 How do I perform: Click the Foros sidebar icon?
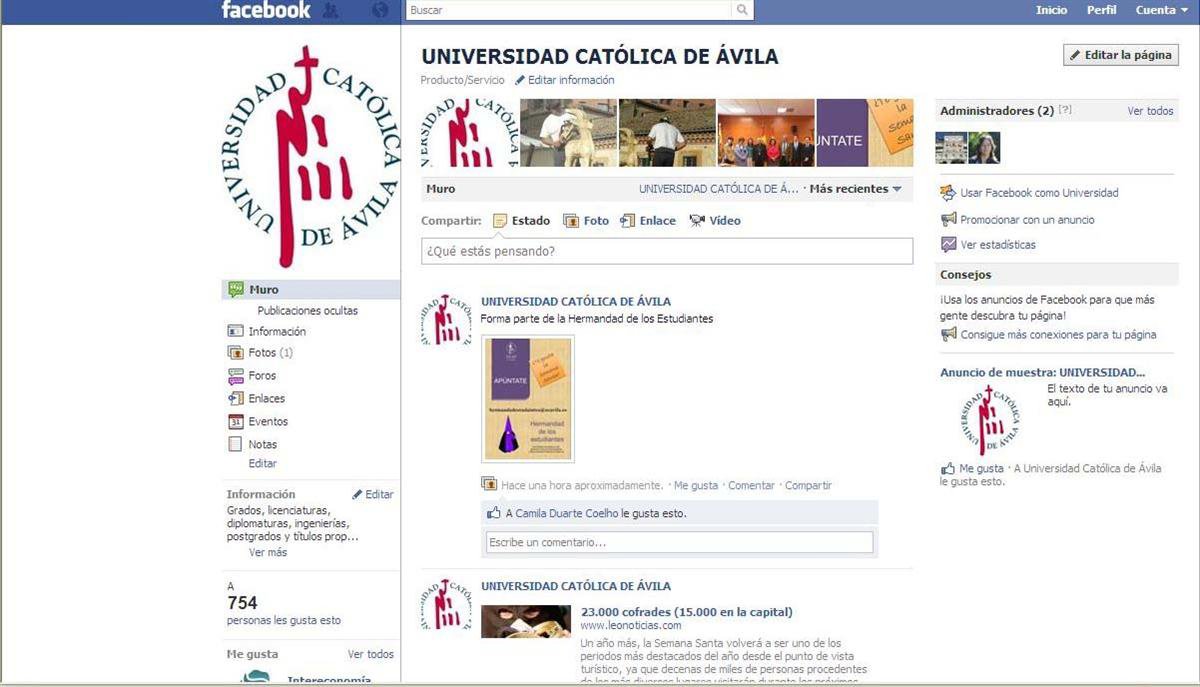235,376
